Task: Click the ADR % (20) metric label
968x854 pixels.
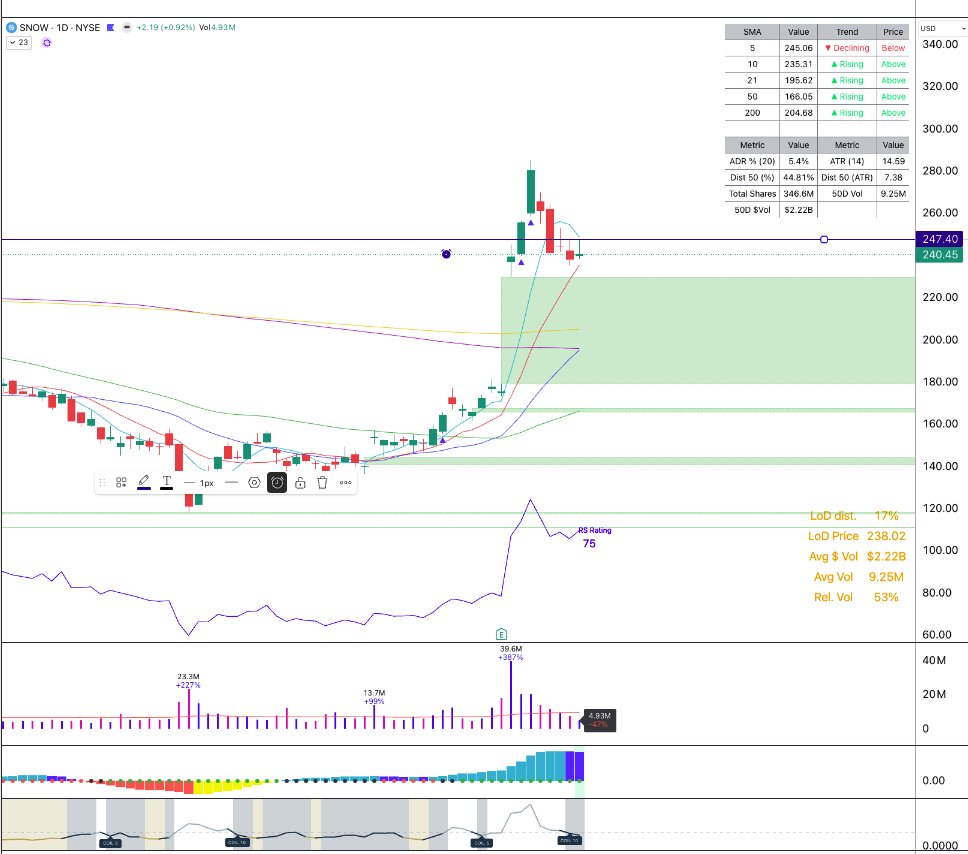Action: 752,161
